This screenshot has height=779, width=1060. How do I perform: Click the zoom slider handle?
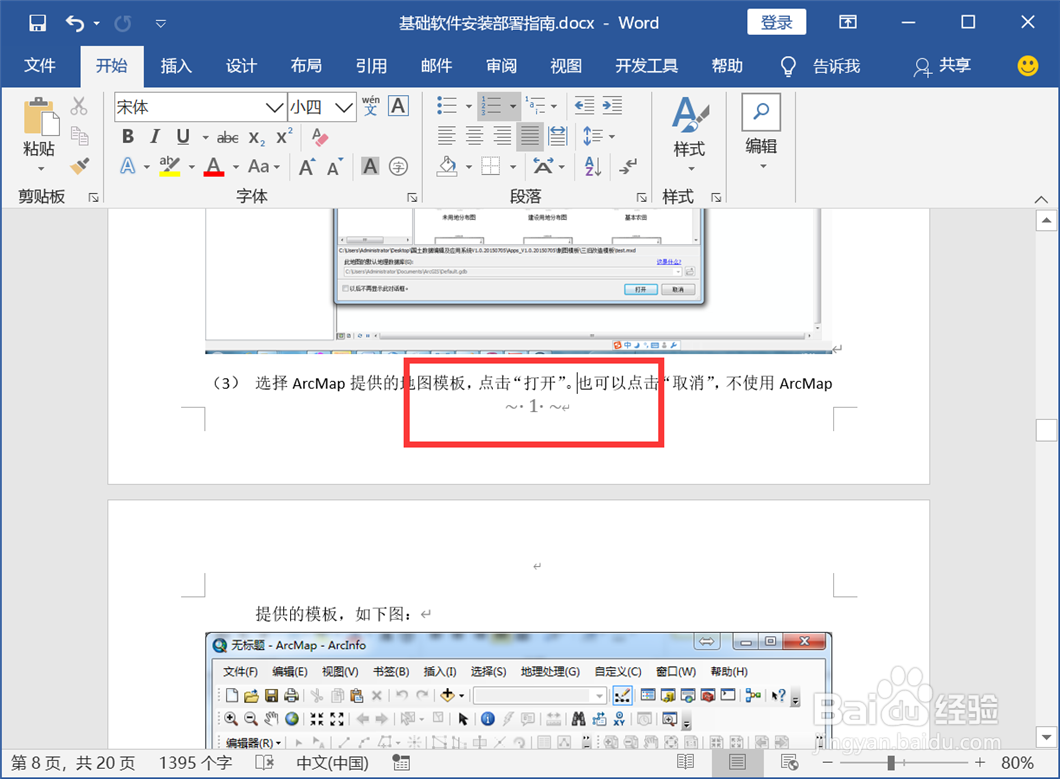891,763
